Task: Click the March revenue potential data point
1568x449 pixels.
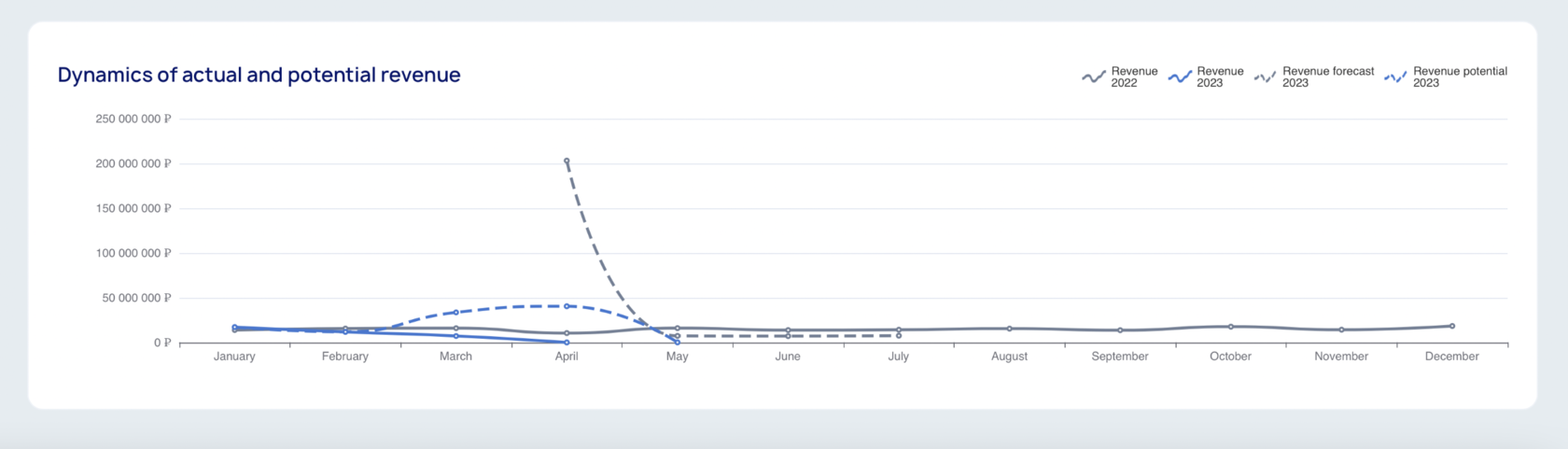Action: [455, 312]
